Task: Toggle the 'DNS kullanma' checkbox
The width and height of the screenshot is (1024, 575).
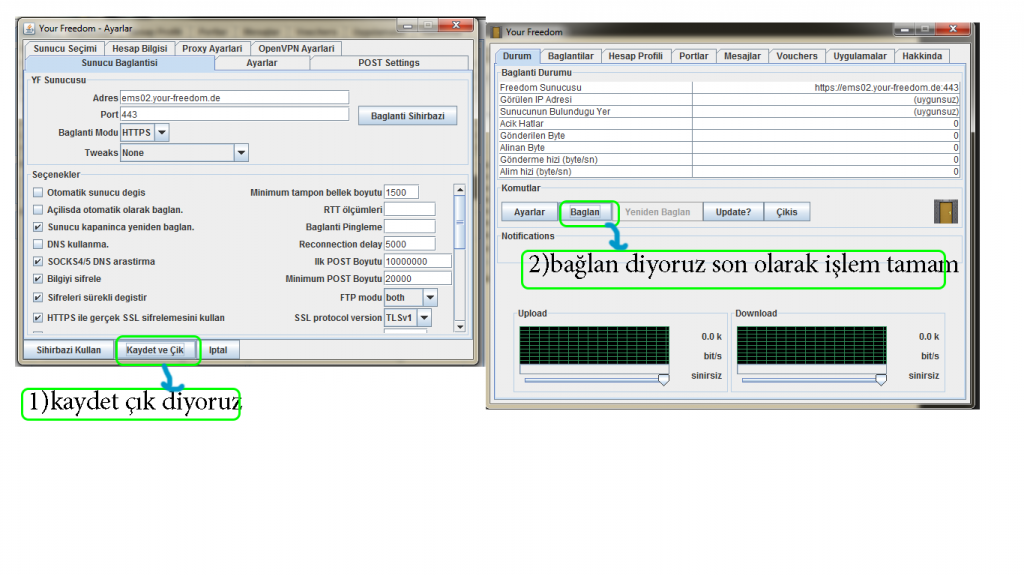Action: coord(38,244)
